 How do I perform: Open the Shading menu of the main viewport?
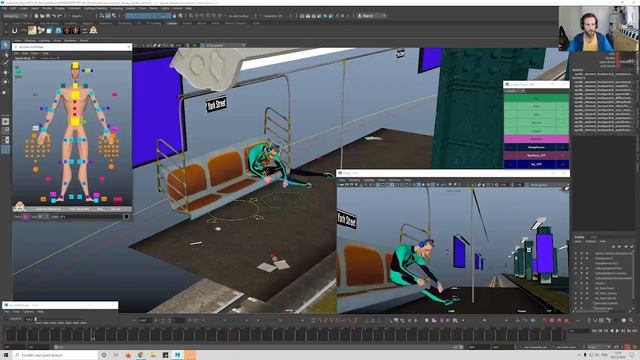(x=30, y=40)
